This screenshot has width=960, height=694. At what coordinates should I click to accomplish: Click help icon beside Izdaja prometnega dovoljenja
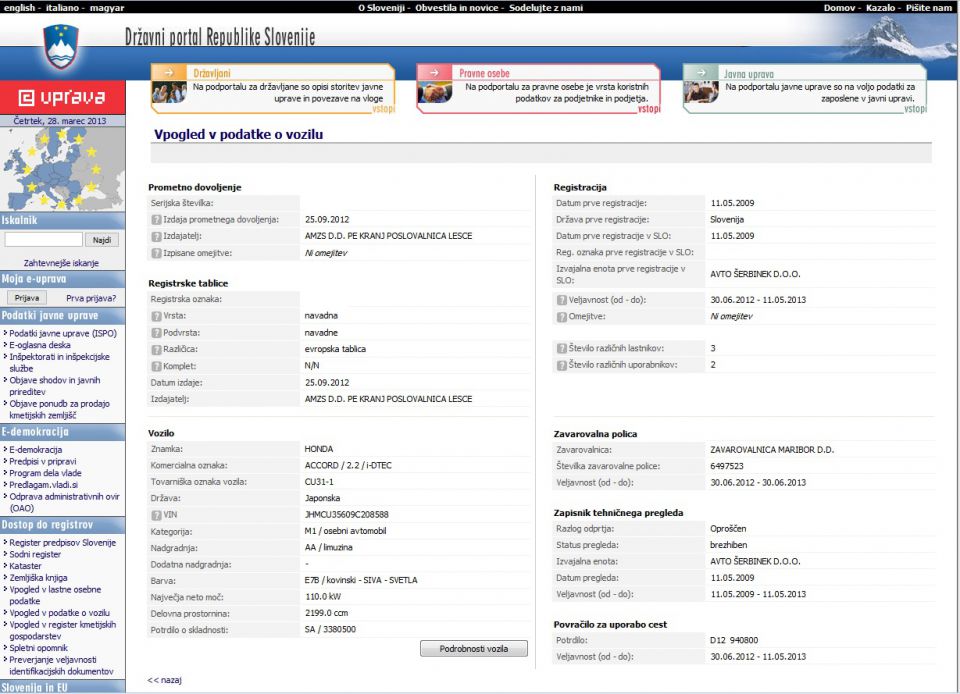156,220
